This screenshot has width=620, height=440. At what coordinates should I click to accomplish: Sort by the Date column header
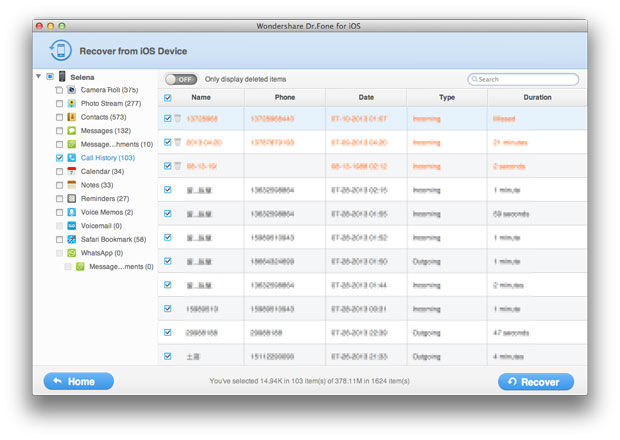coord(366,97)
